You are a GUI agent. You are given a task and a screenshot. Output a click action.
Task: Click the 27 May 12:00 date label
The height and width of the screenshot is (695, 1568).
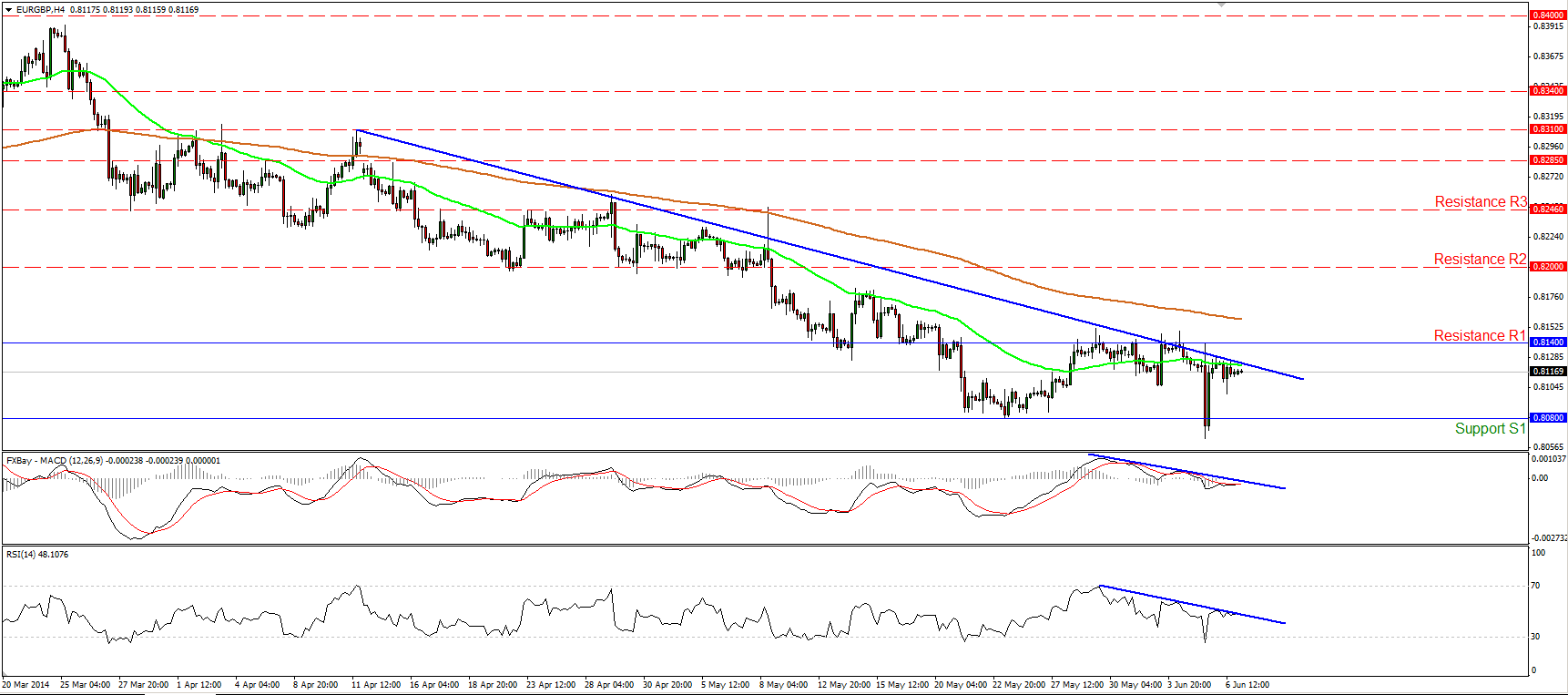(x=1077, y=685)
